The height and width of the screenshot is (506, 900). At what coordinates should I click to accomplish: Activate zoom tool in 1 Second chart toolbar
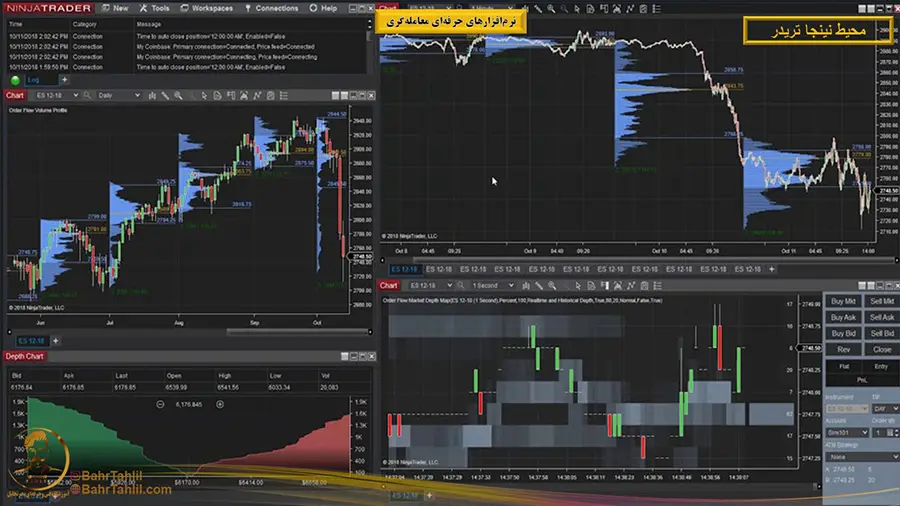[552, 286]
